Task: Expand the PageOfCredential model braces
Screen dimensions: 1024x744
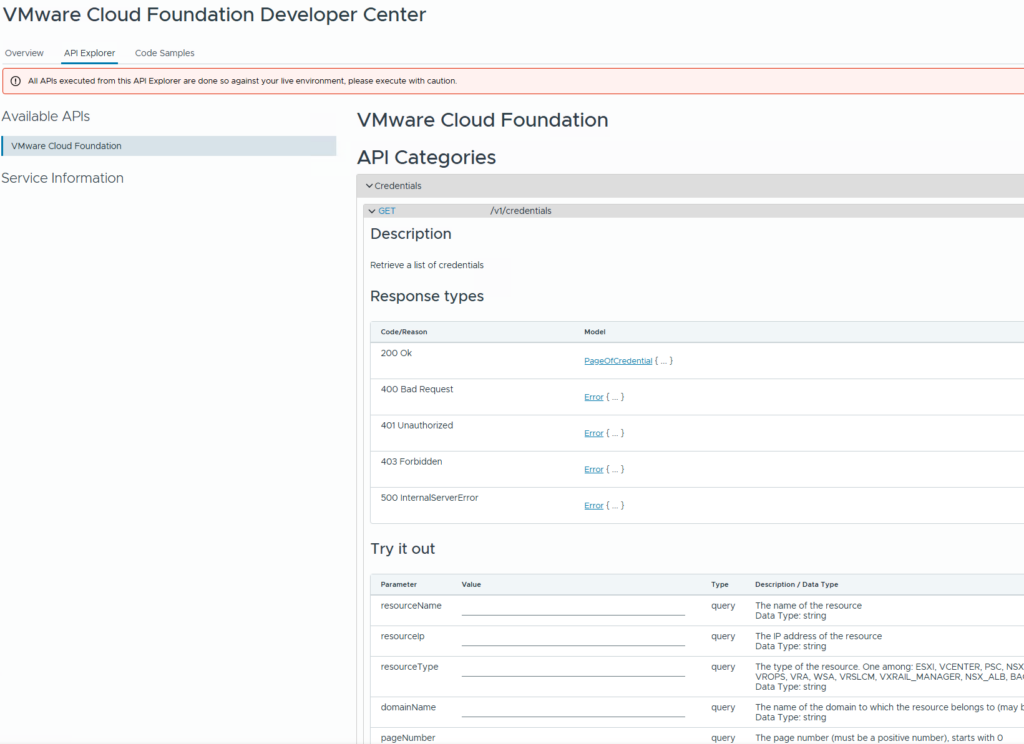Action: (x=663, y=360)
